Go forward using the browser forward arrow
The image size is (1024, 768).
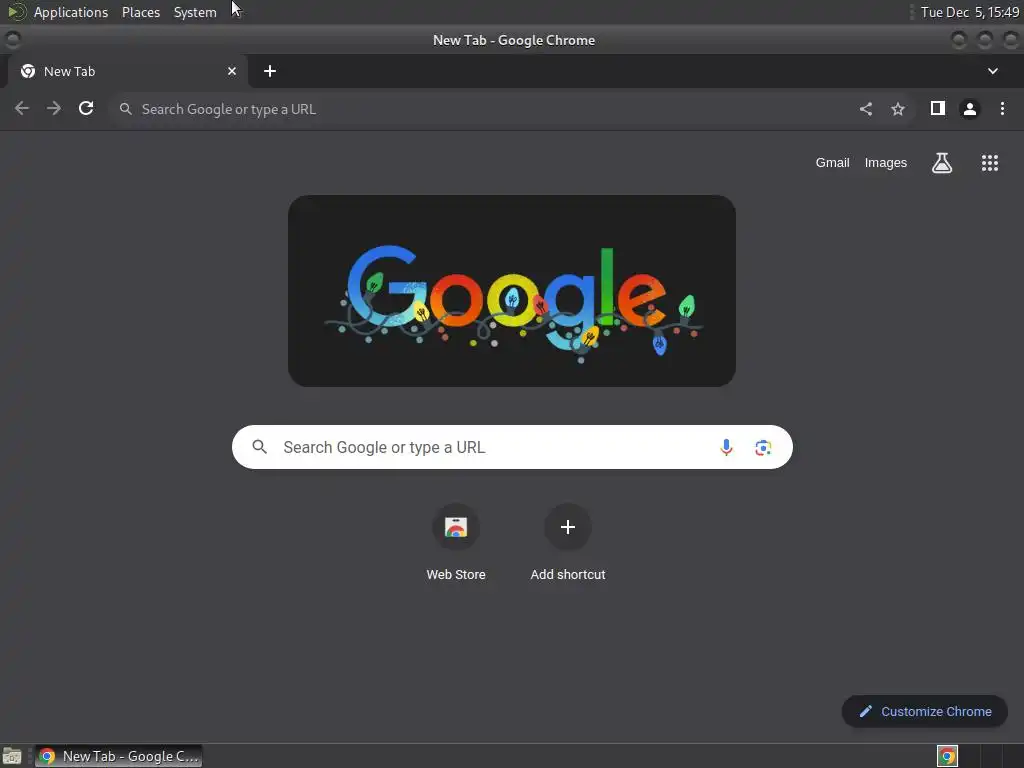tap(54, 108)
